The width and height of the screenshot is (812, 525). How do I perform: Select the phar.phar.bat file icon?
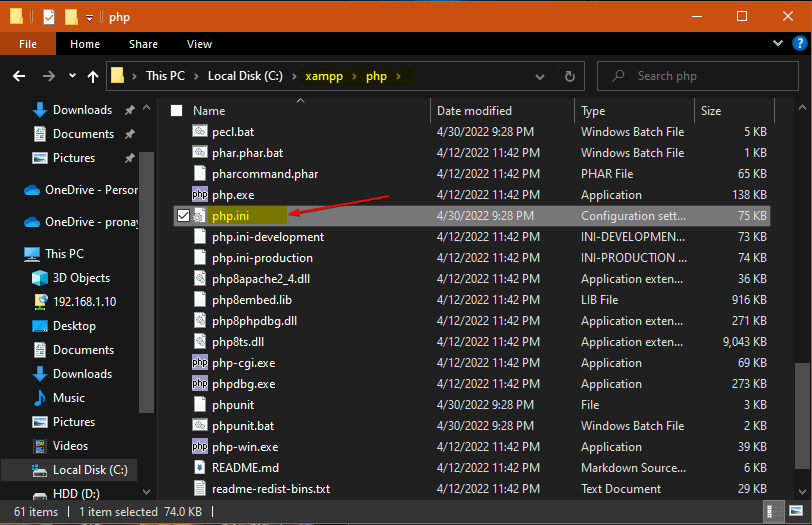click(200, 153)
